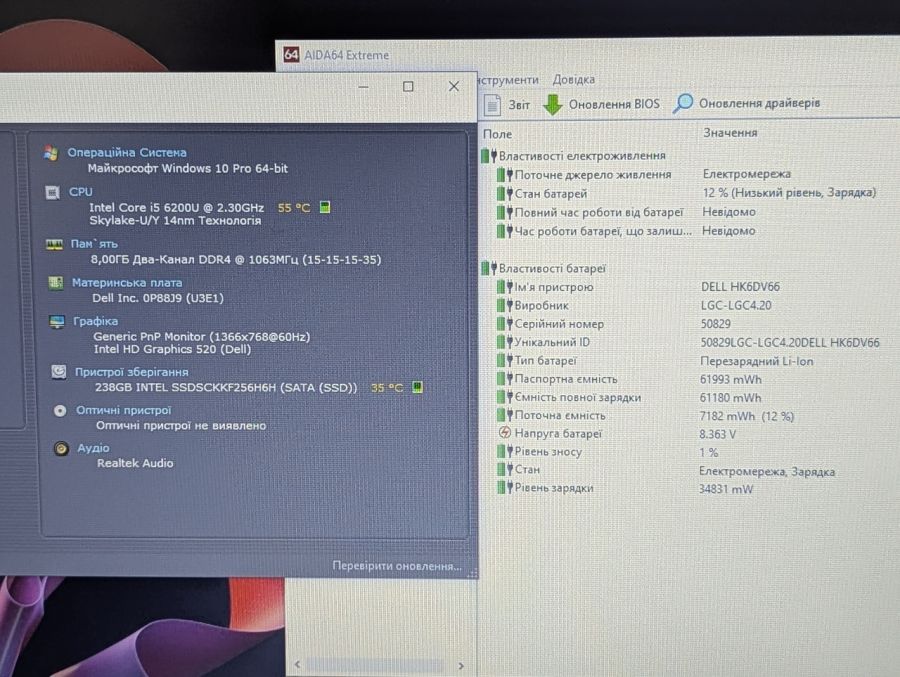Click the Рівень зарядки row icon
The image size is (900, 677).
pyautogui.click(x=505, y=488)
